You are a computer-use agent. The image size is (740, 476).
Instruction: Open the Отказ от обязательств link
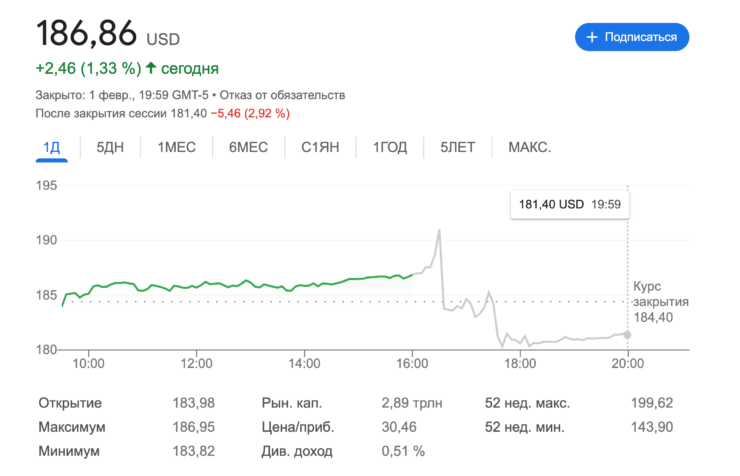[x=282, y=95]
